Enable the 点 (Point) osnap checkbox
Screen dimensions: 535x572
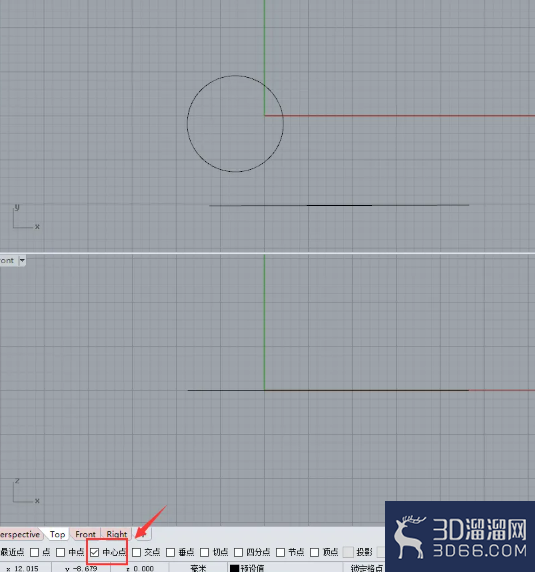(35, 552)
